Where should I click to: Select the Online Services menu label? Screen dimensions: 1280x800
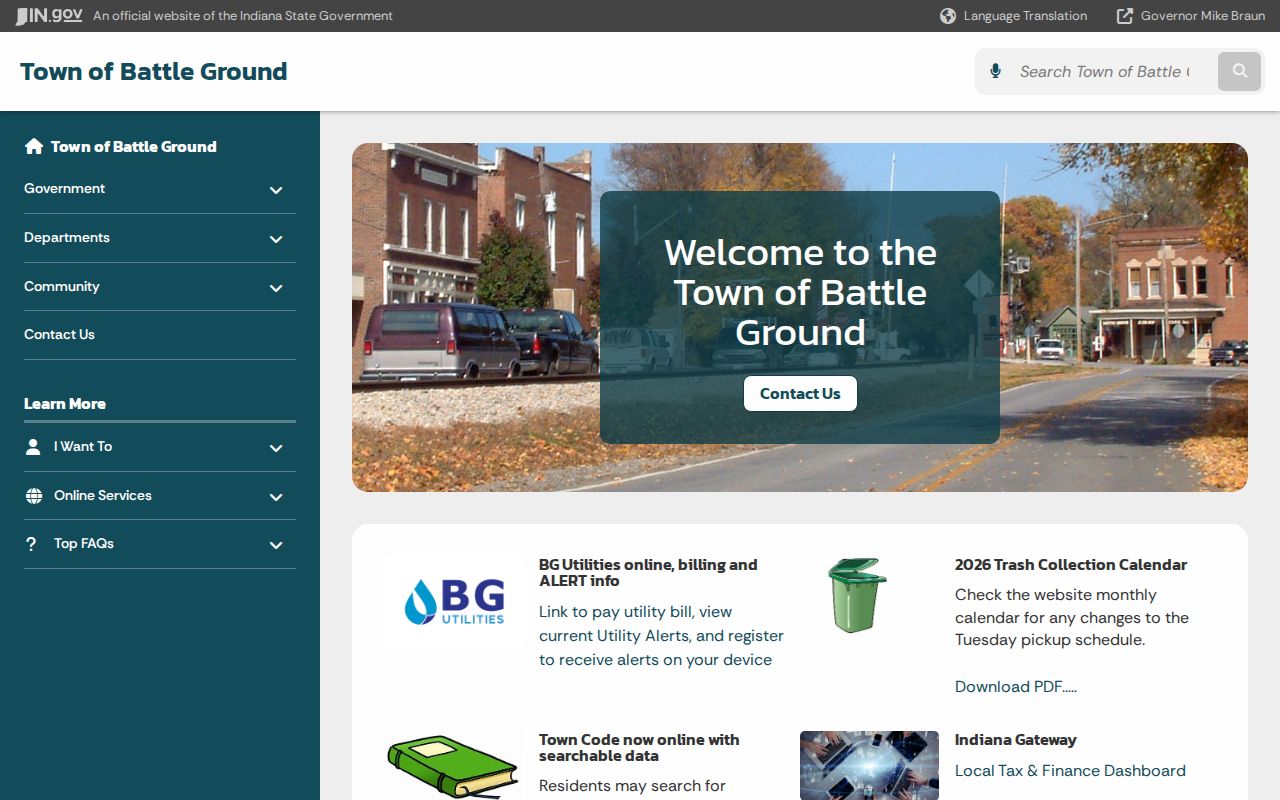pyautogui.click(x=103, y=495)
